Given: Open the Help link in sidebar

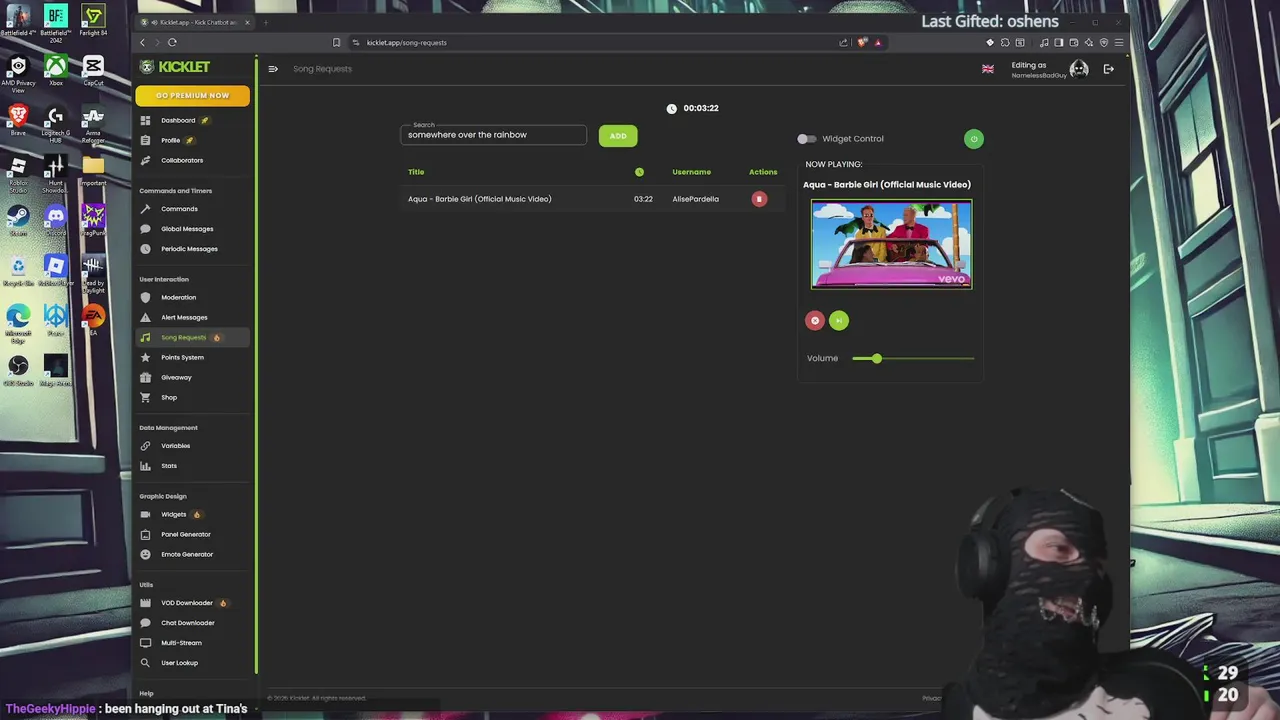Looking at the screenshot, I should [x=146, y=694].
